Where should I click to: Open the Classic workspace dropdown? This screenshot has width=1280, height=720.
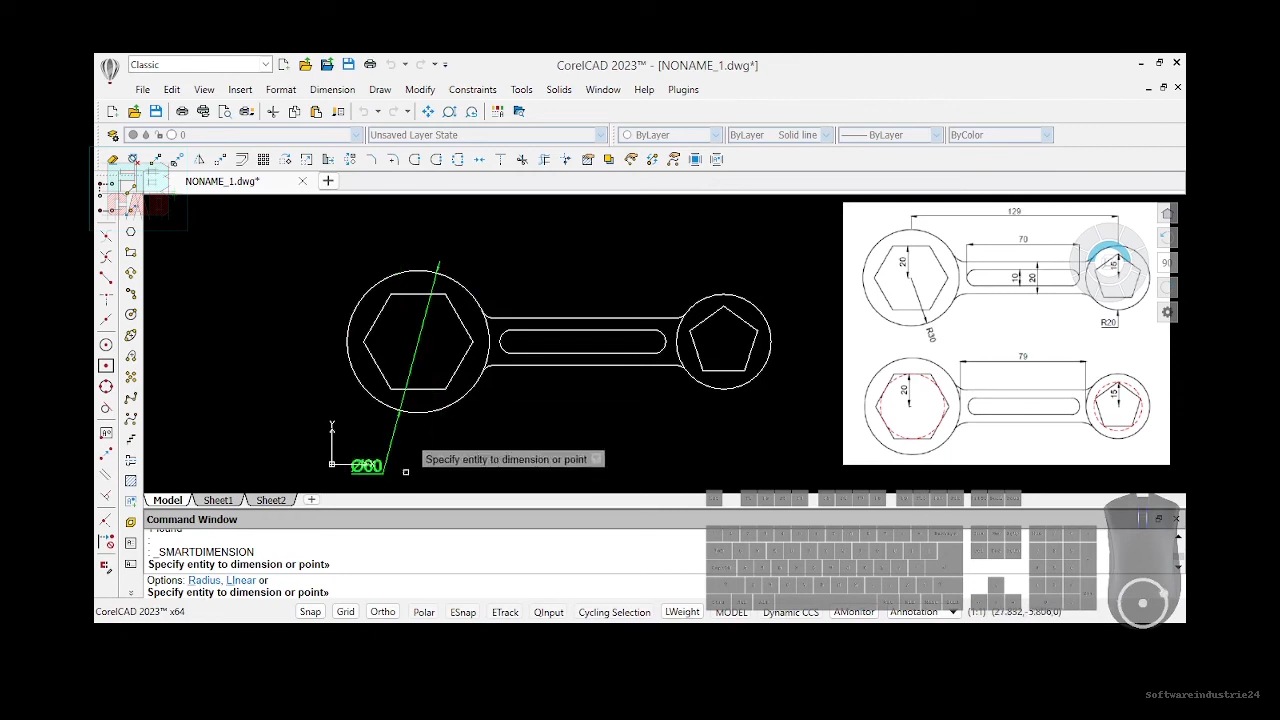(199, 65)
